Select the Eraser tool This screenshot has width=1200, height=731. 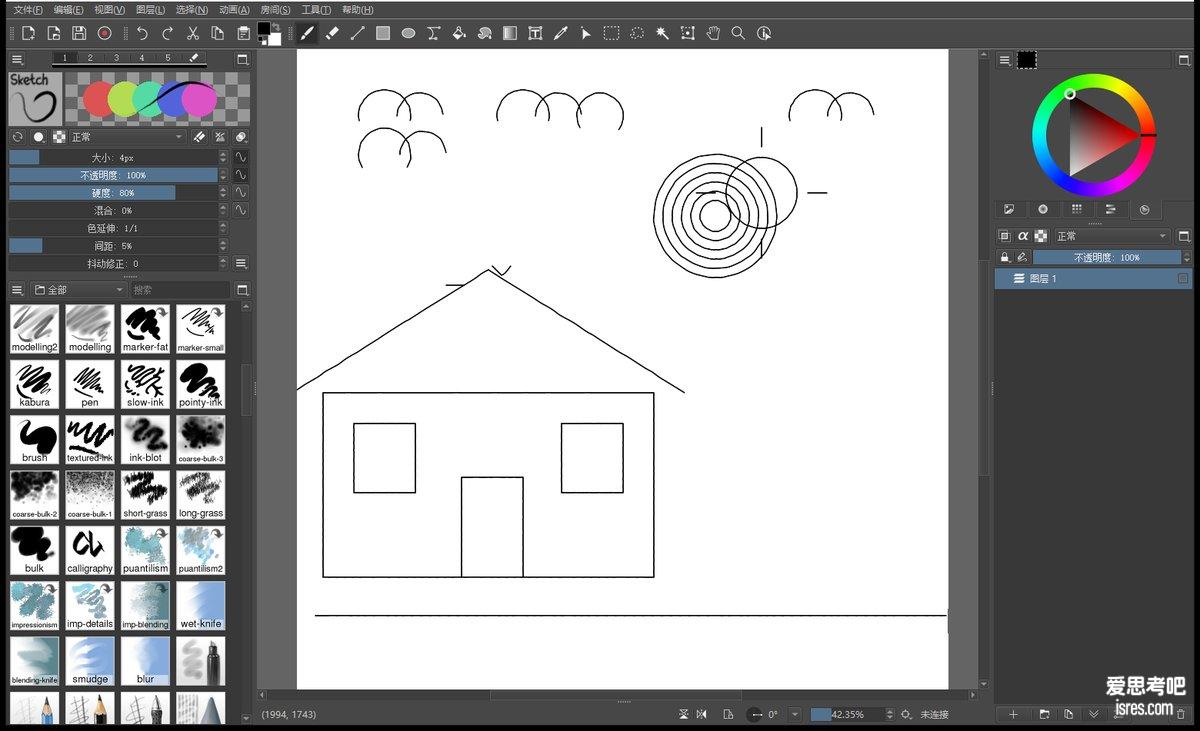[x=332, y=33]
